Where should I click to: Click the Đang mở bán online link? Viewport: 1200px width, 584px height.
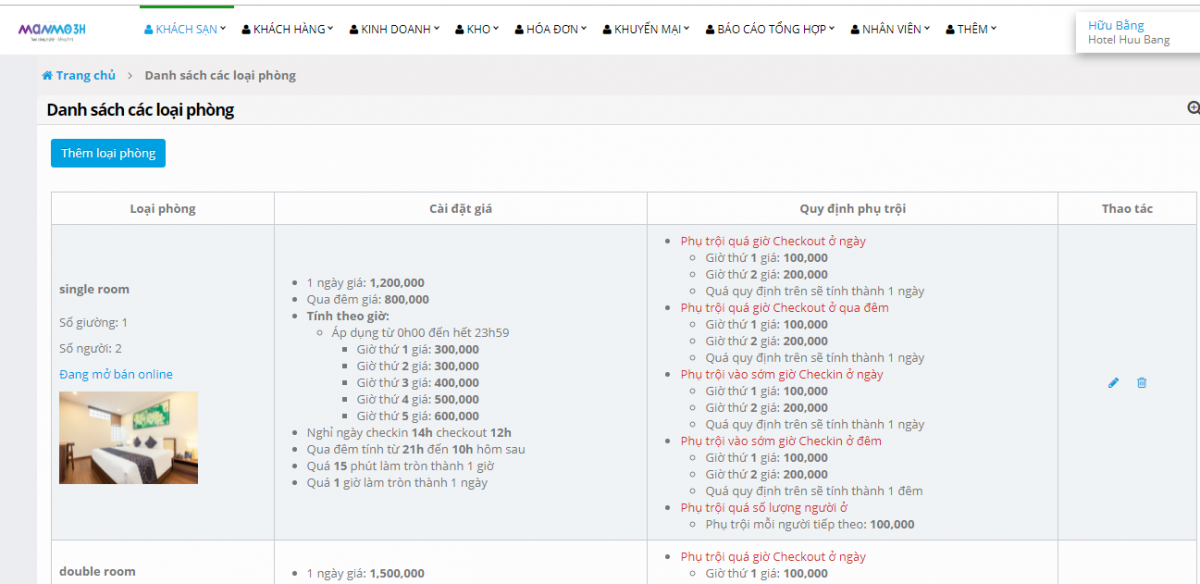coord(116,375)
